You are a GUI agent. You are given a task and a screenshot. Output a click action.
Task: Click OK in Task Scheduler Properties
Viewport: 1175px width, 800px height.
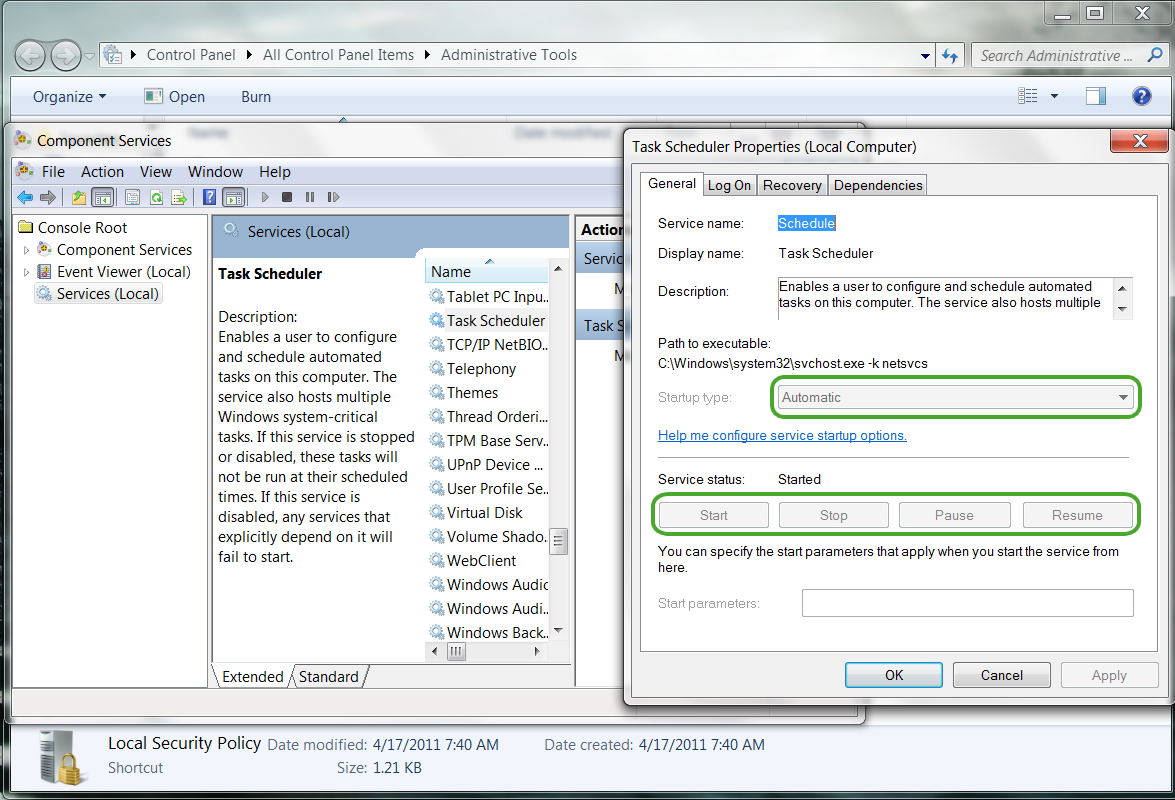(x=894, y=675)
